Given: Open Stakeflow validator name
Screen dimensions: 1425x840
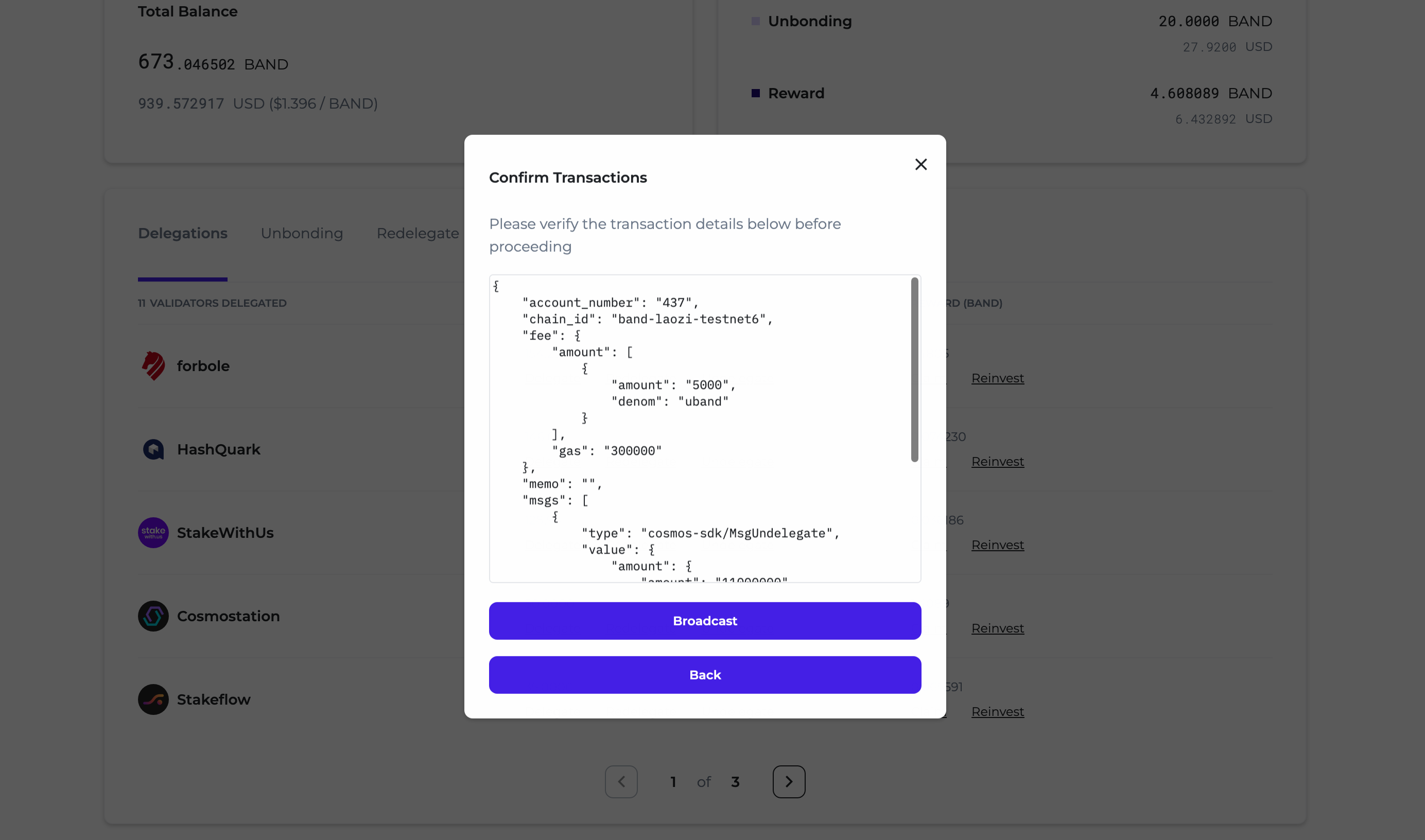Looking at the screenshot, I should pos(214,699).
